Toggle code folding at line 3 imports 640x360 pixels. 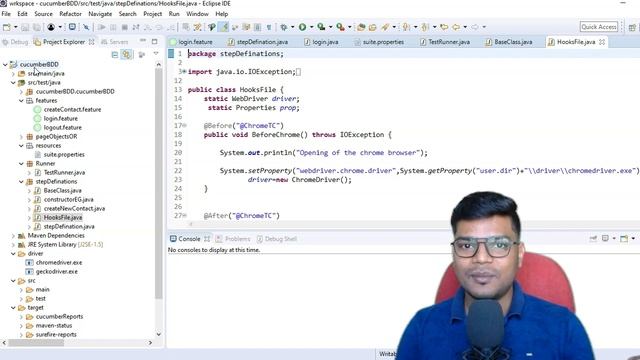[184, 71]
